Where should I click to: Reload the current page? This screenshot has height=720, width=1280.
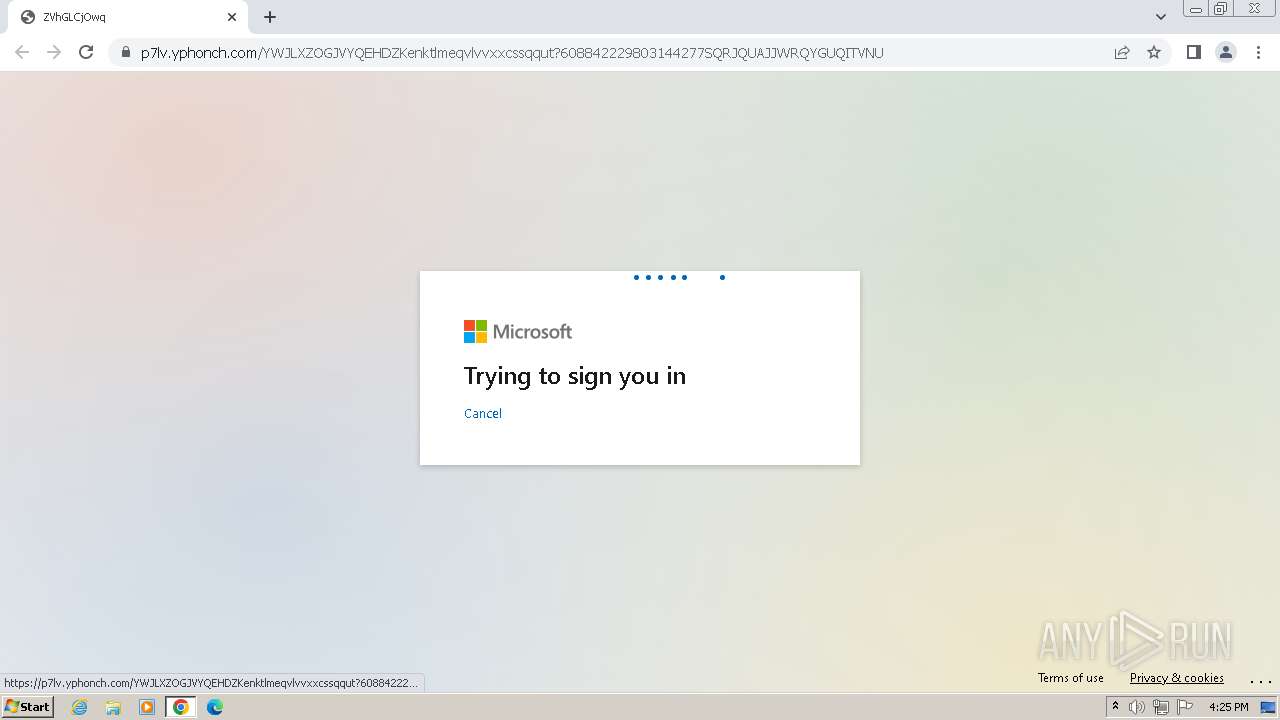tap(86, 52)
